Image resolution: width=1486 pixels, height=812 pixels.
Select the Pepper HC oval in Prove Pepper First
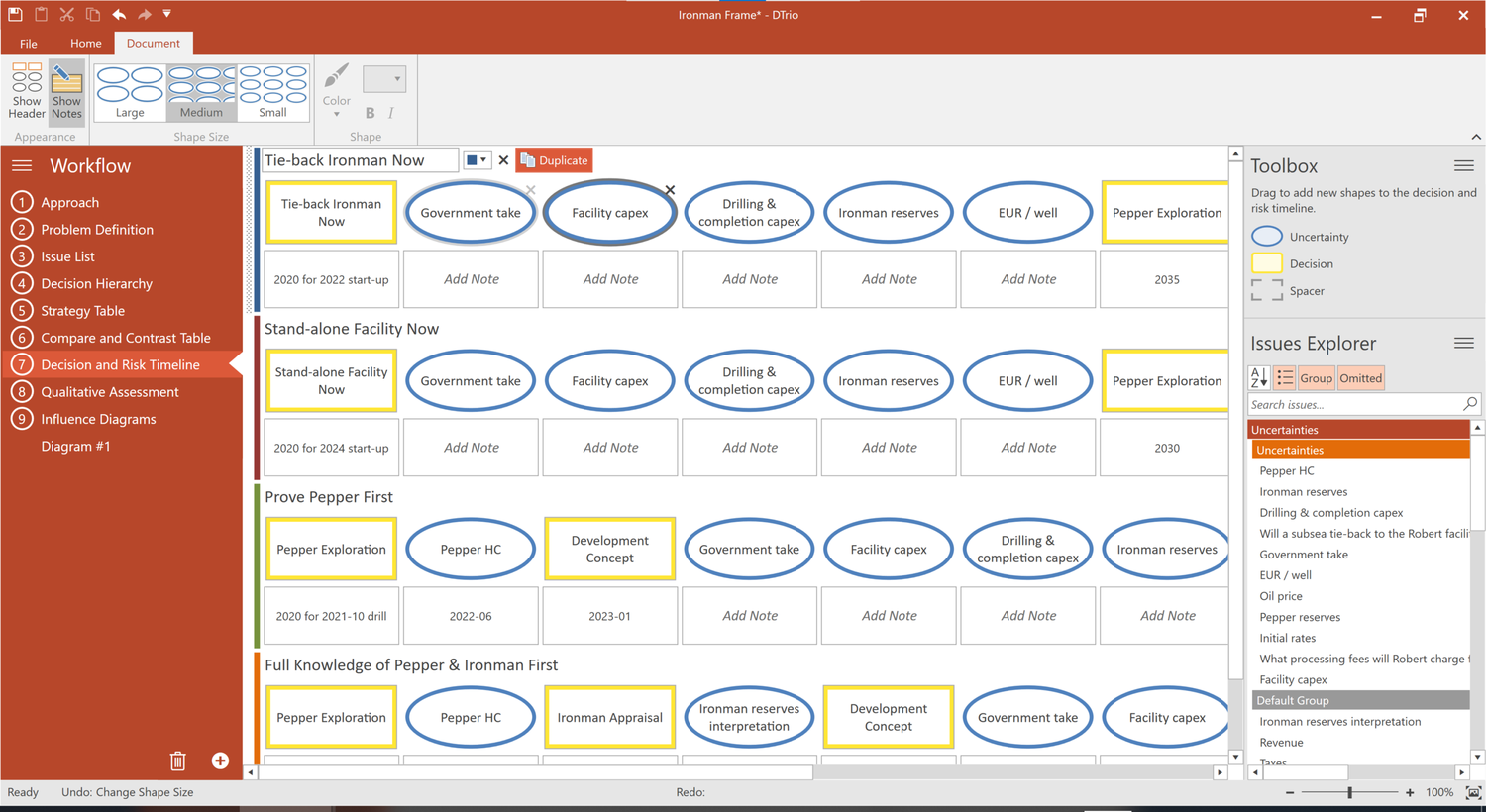471,550
